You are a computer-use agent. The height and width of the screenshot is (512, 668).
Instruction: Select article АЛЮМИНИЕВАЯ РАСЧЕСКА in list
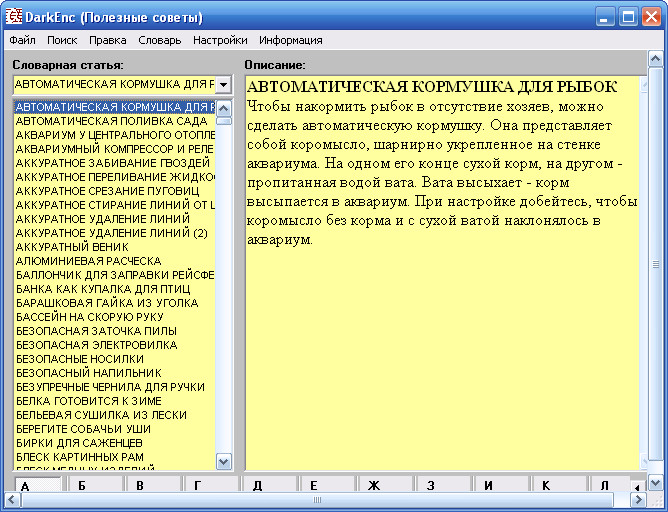(x=89, y=260)
